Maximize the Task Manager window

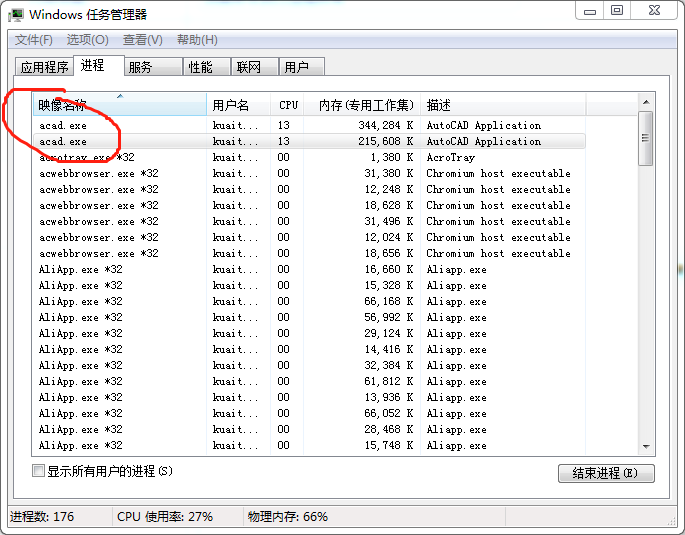click(617, 11)
